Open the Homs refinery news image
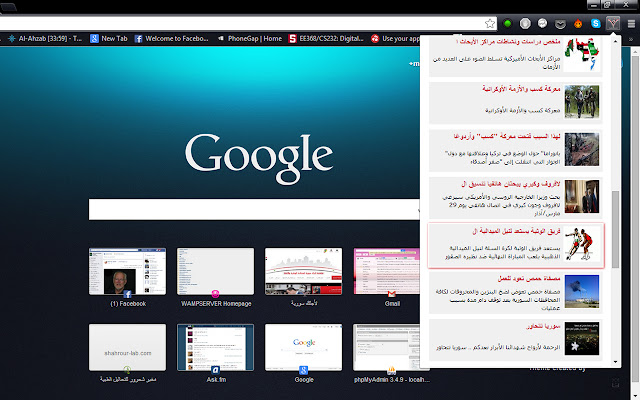This screenshot has height=400, width=640. [582, 291]
